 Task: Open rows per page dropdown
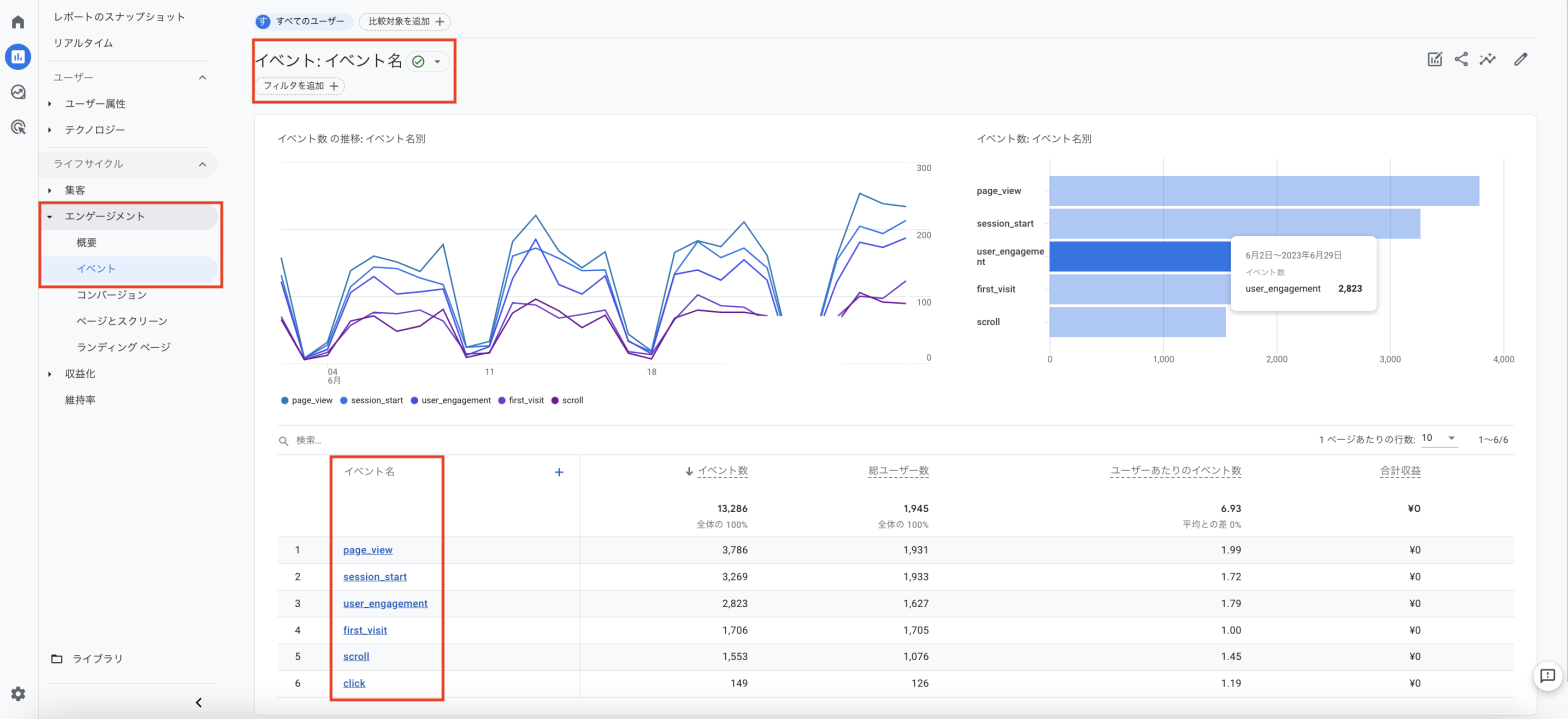point(1440,439)
